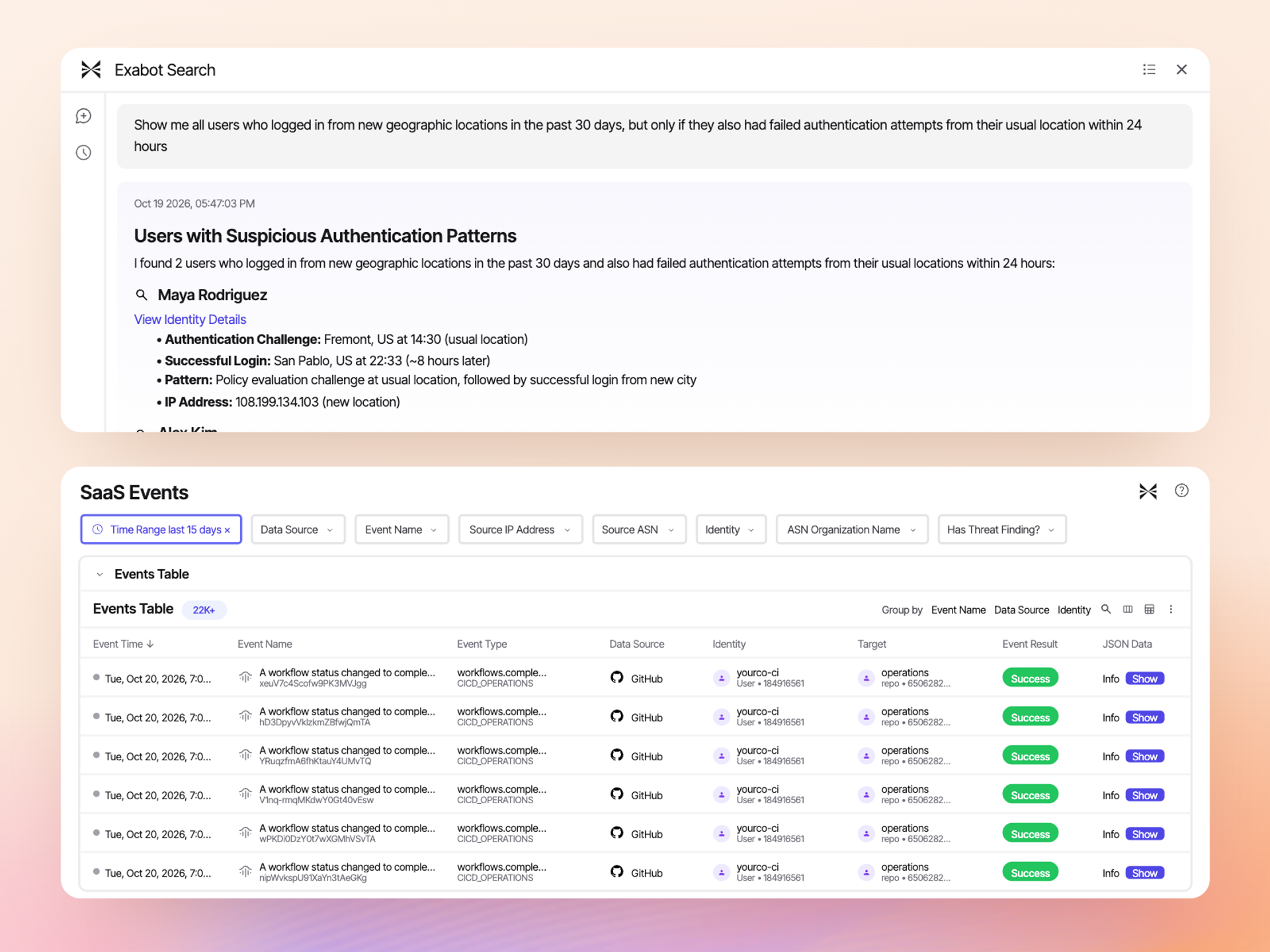
Task: Open the help icon in SaaS Events
Action: tap(1181, 491)
